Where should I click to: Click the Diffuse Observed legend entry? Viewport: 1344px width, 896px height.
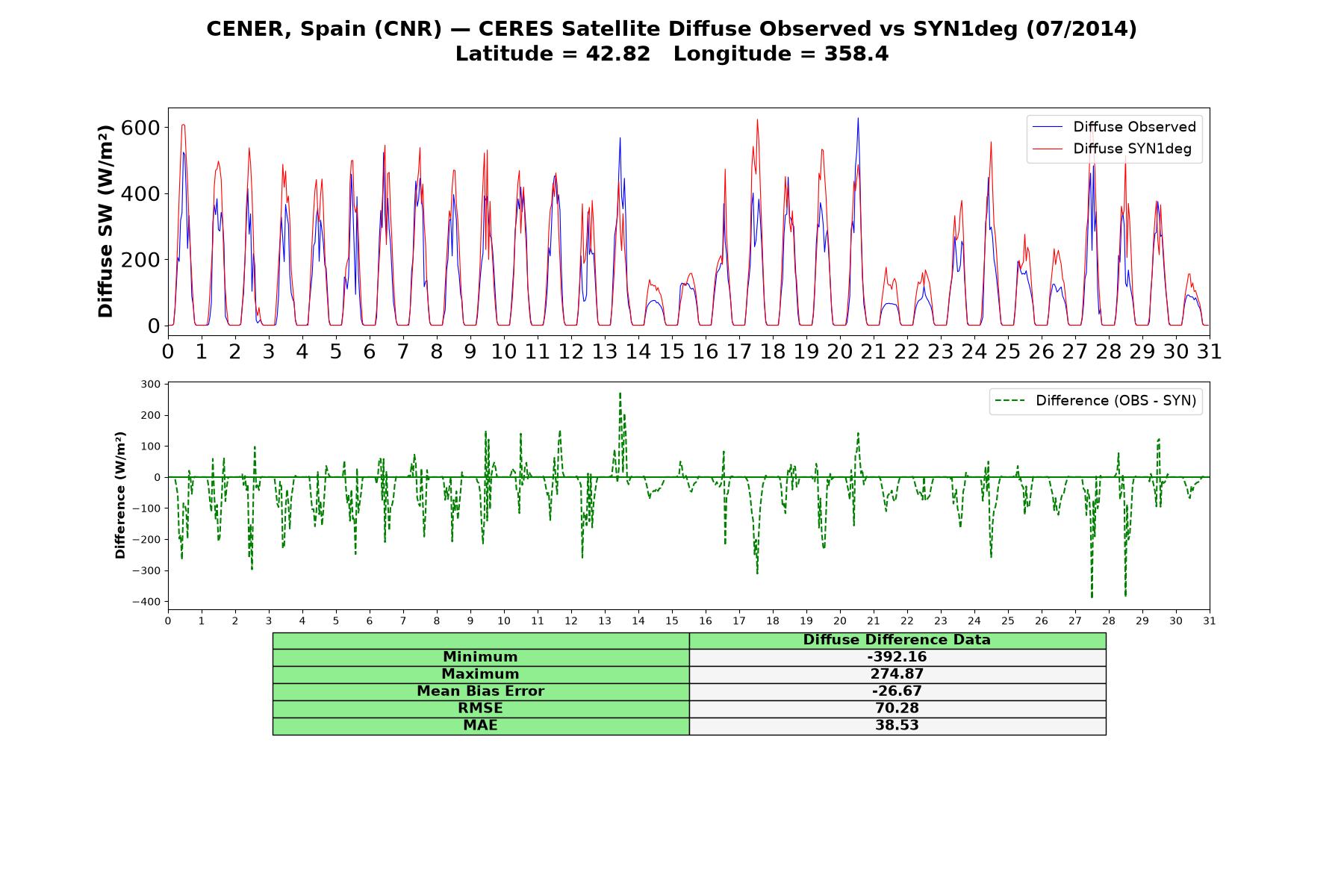point(1114,127)
